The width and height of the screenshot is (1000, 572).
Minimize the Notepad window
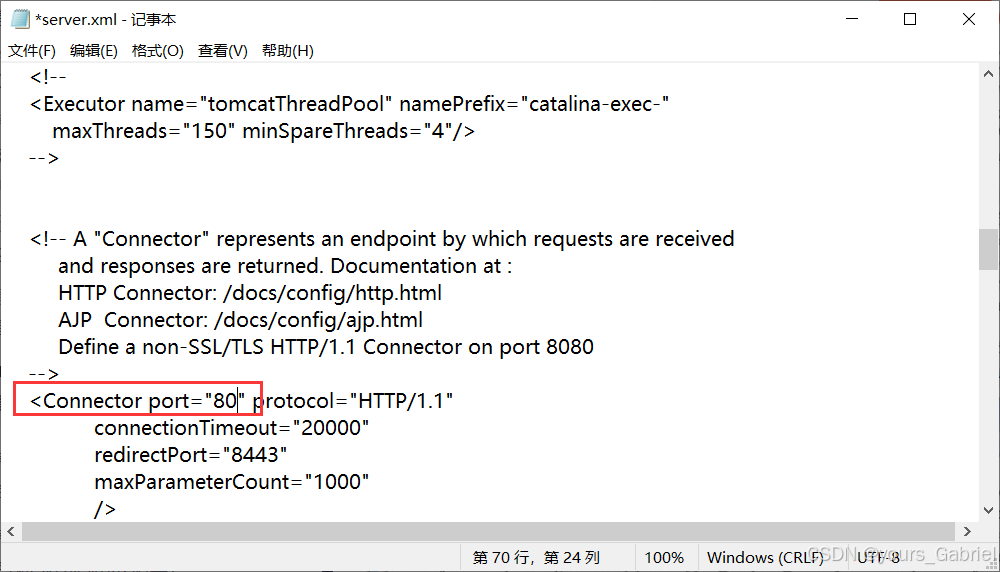pos(851,19)
